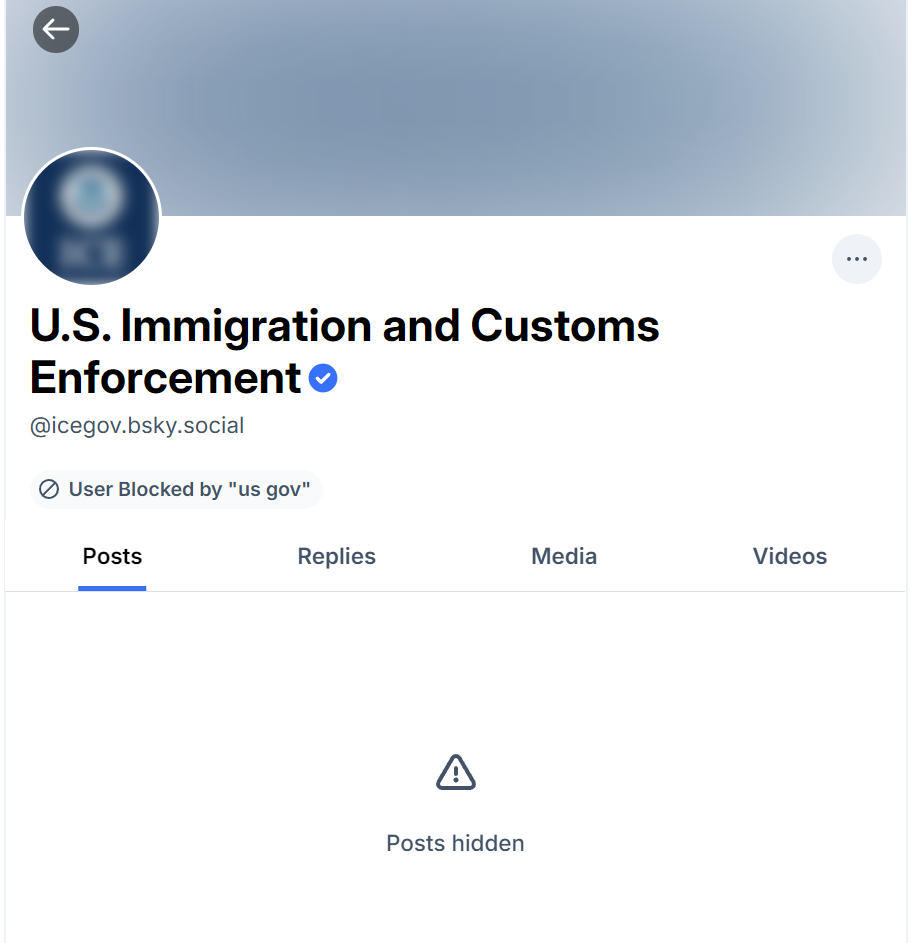This screenshot has width=913, height=943.
Task: Open the blurred circular profile avatar
Action: tap(92, 217)
